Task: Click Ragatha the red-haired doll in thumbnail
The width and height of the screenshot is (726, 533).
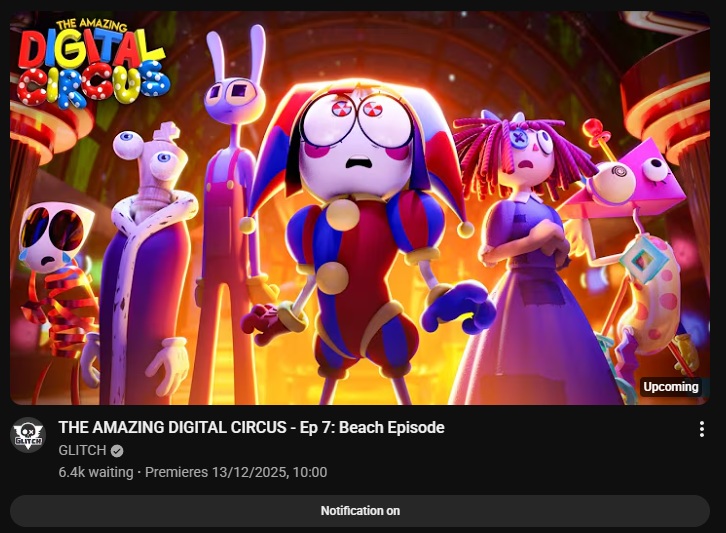Action: click(x=528, y=259)
